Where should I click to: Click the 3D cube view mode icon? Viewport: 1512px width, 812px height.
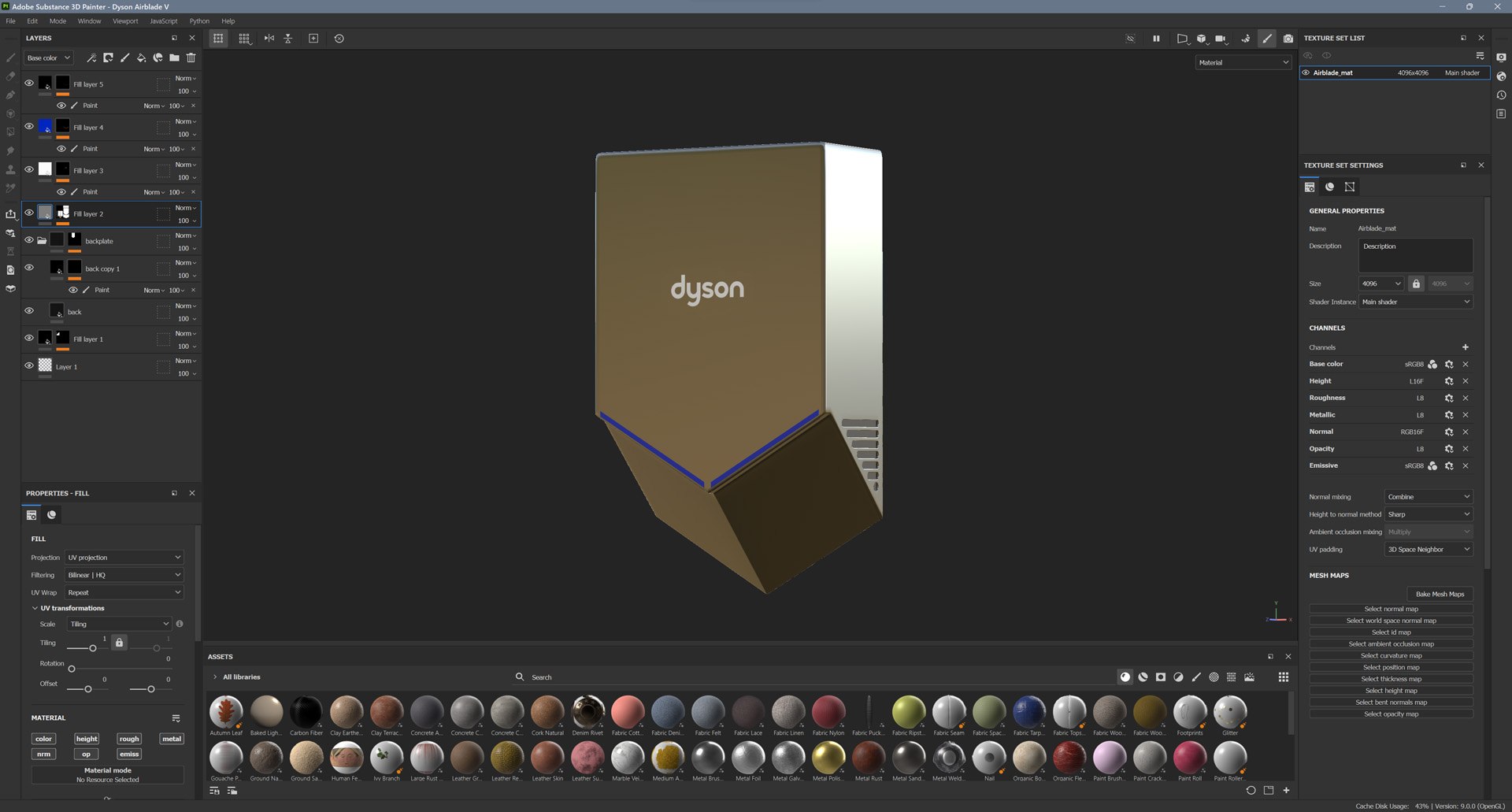tap(1201, 38)
